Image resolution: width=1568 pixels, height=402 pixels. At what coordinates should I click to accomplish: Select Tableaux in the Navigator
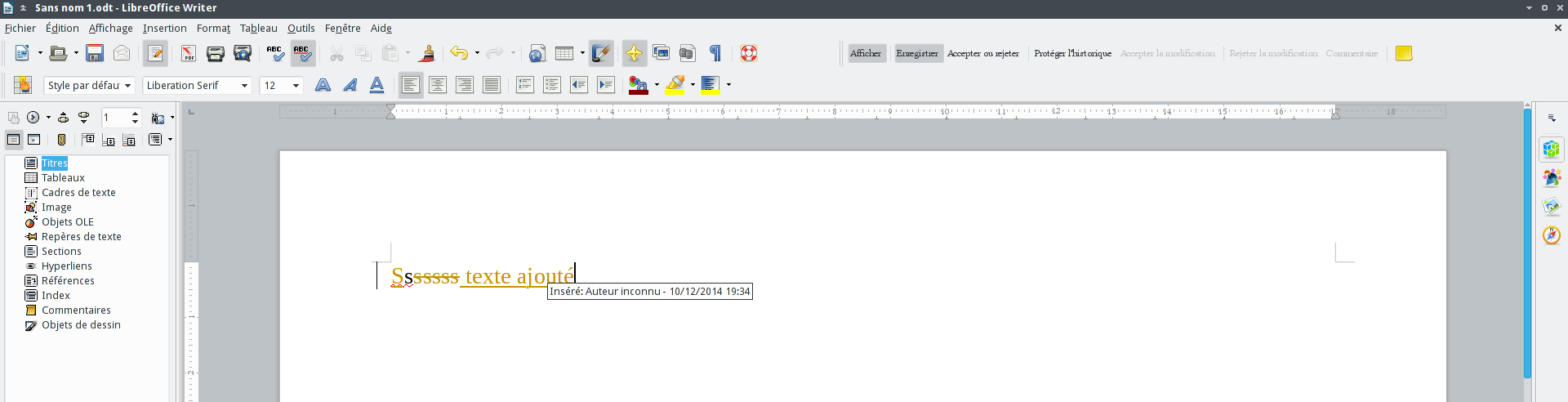63,177
